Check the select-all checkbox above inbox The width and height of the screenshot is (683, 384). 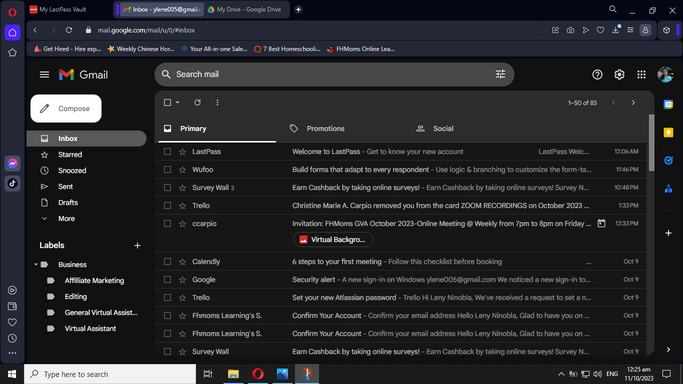(167, 102)
